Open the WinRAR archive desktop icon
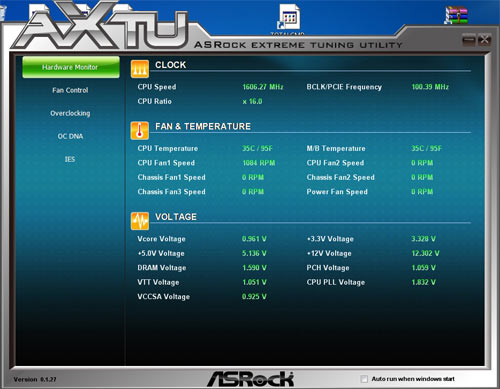 tap(456, 15)
